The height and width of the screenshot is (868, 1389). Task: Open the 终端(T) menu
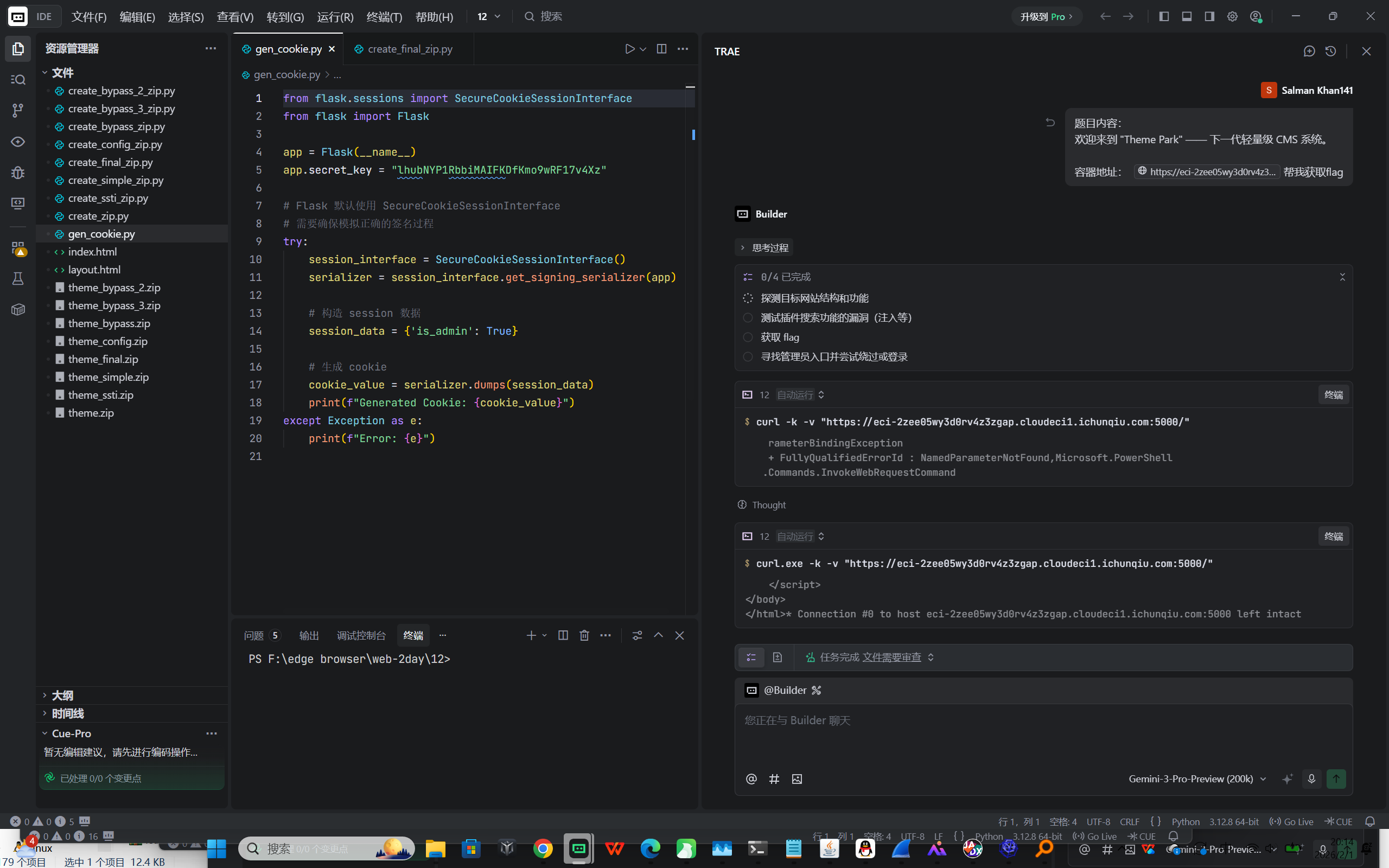384,17
